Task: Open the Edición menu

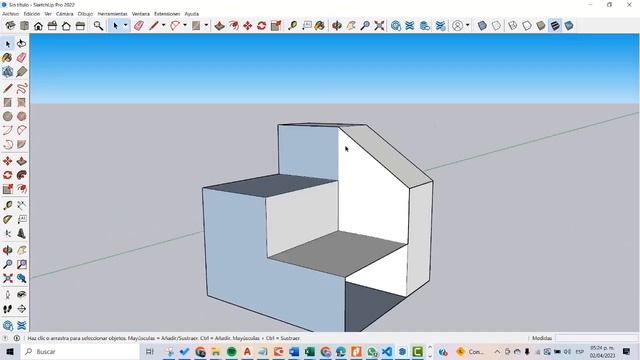Action: click(32, 14)
